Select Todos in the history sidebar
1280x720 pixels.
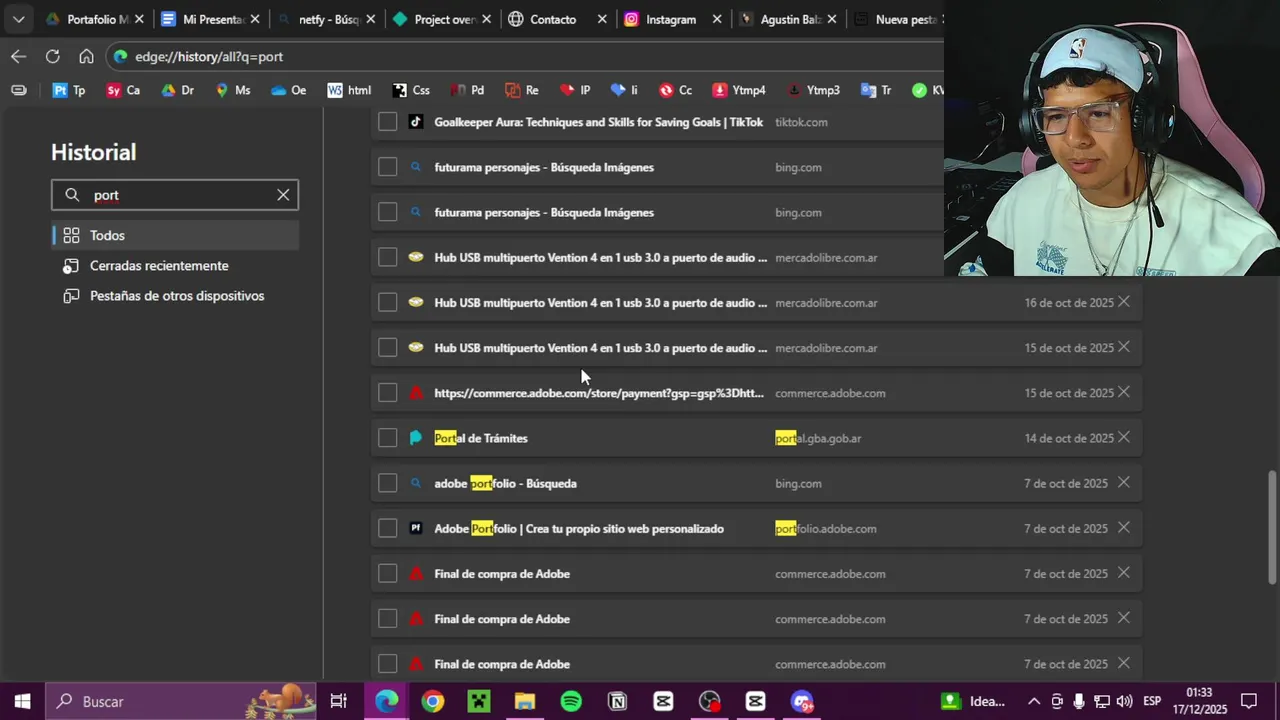click(175, 236)
